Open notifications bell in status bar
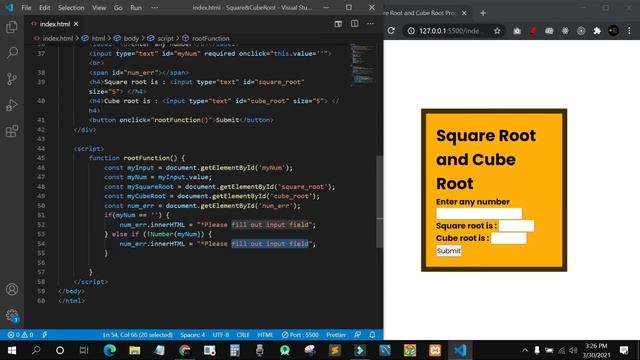This screenshot has width=640, height=360. [372, 335]
